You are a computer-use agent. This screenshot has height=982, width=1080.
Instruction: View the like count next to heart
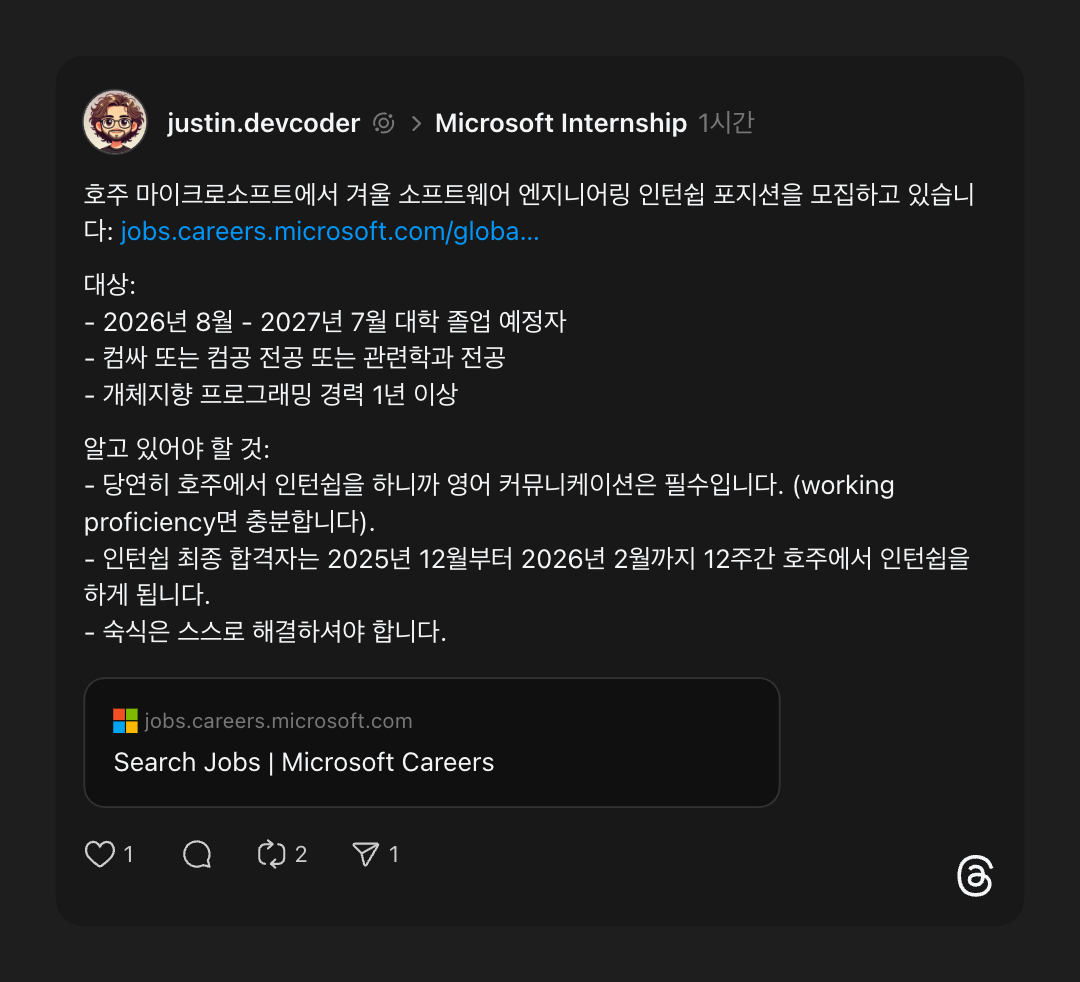point(128,855)
